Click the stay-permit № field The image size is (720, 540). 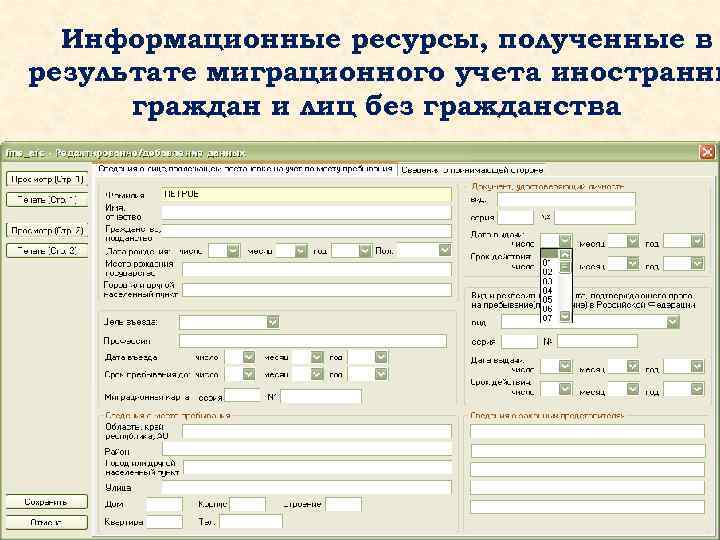point(597,341)
